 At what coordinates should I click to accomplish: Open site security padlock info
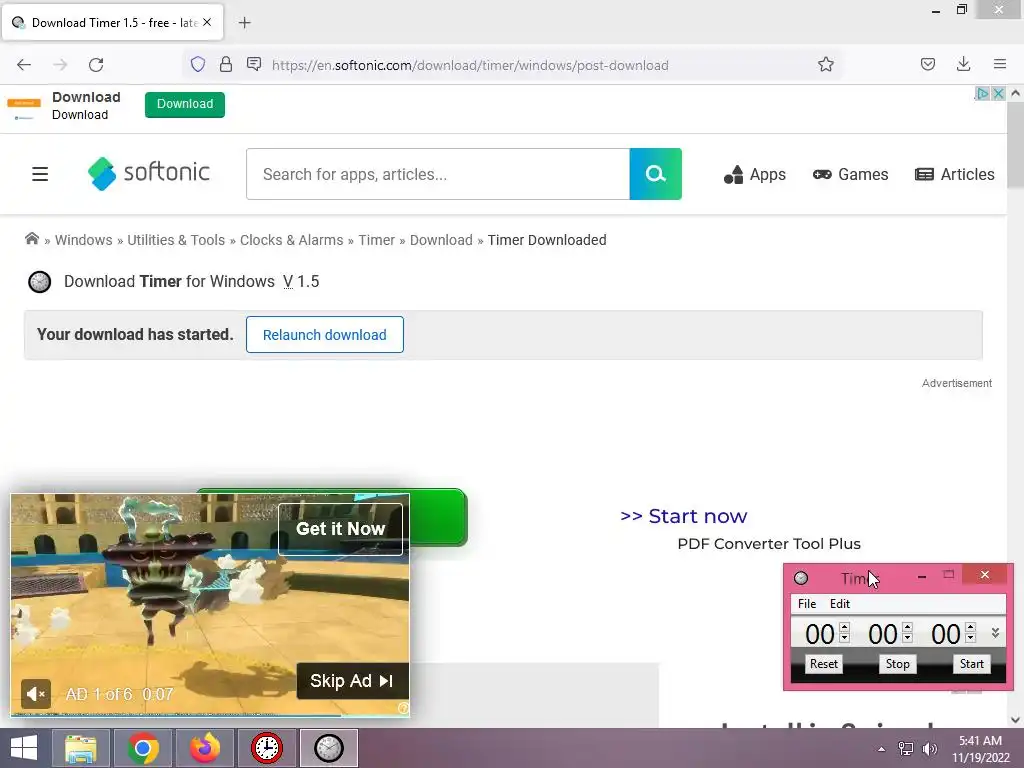(x=226, y=64)
